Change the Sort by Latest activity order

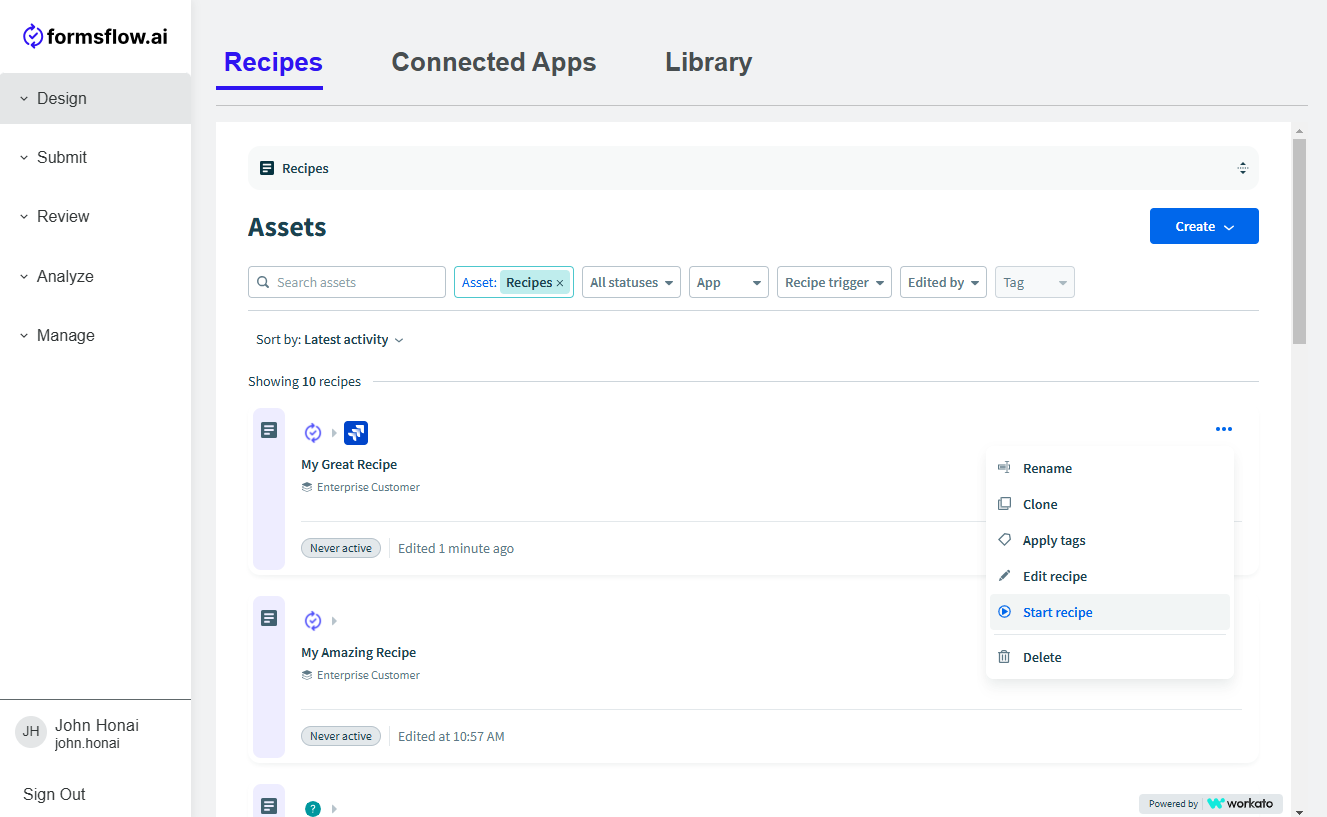point(330,340)
